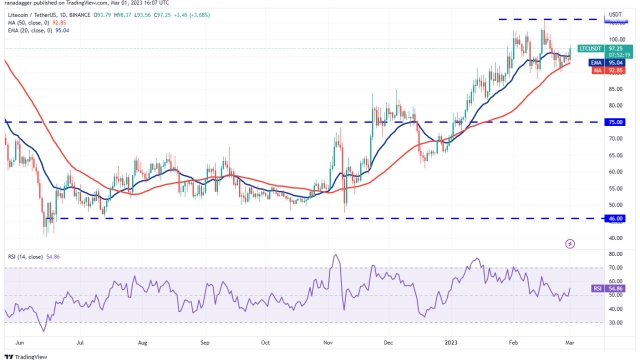This screenshot has height=360, width=640.
Task: Click the RSI (14, close) indicator label
Action: 25,257
